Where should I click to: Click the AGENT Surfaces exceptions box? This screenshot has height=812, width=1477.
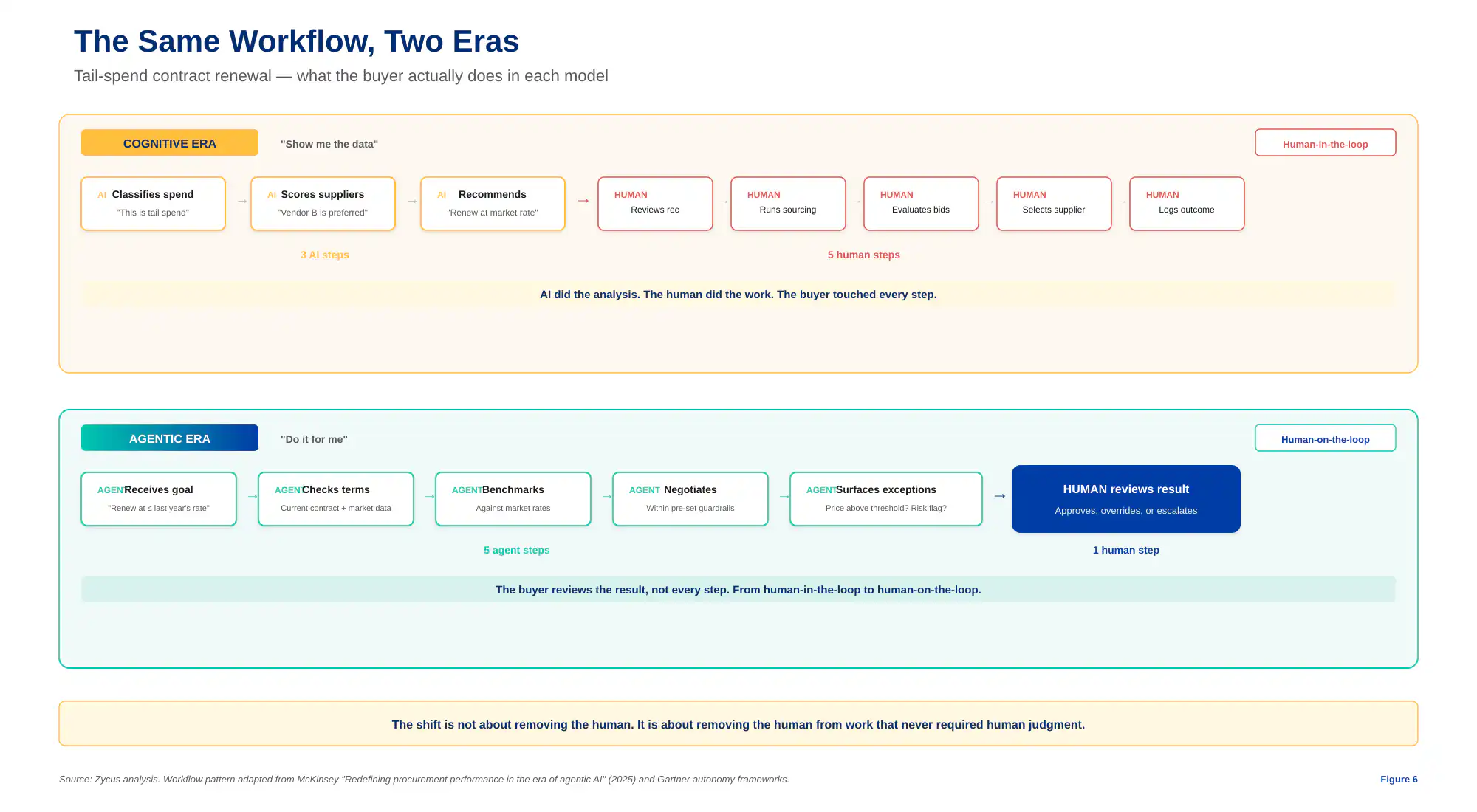tap(886, 499)
